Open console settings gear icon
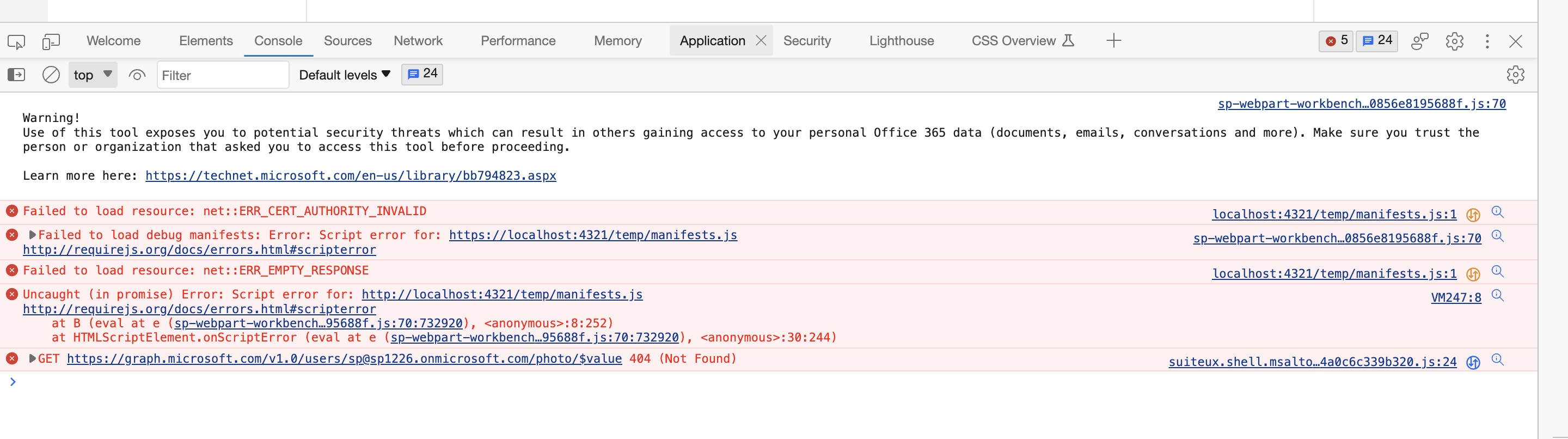 coord(1515,75)
